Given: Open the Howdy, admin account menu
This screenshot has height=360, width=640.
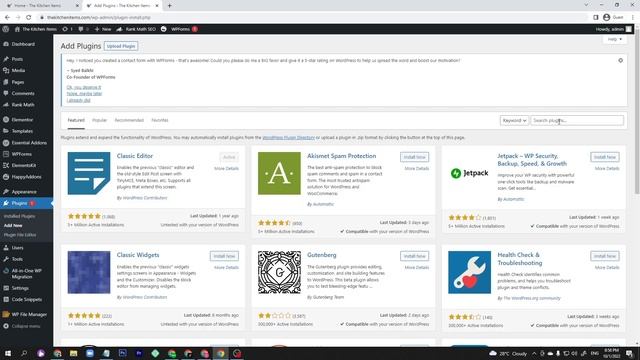Looking at the screenshot, I should (613, 29).
